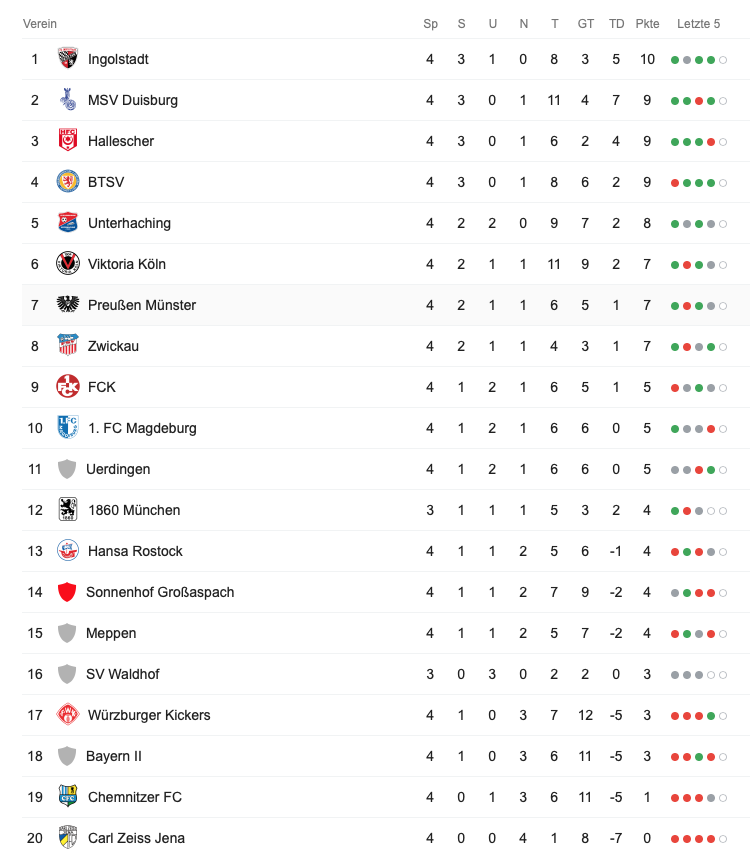Click the Letzte 5 column header

point(698,23)
